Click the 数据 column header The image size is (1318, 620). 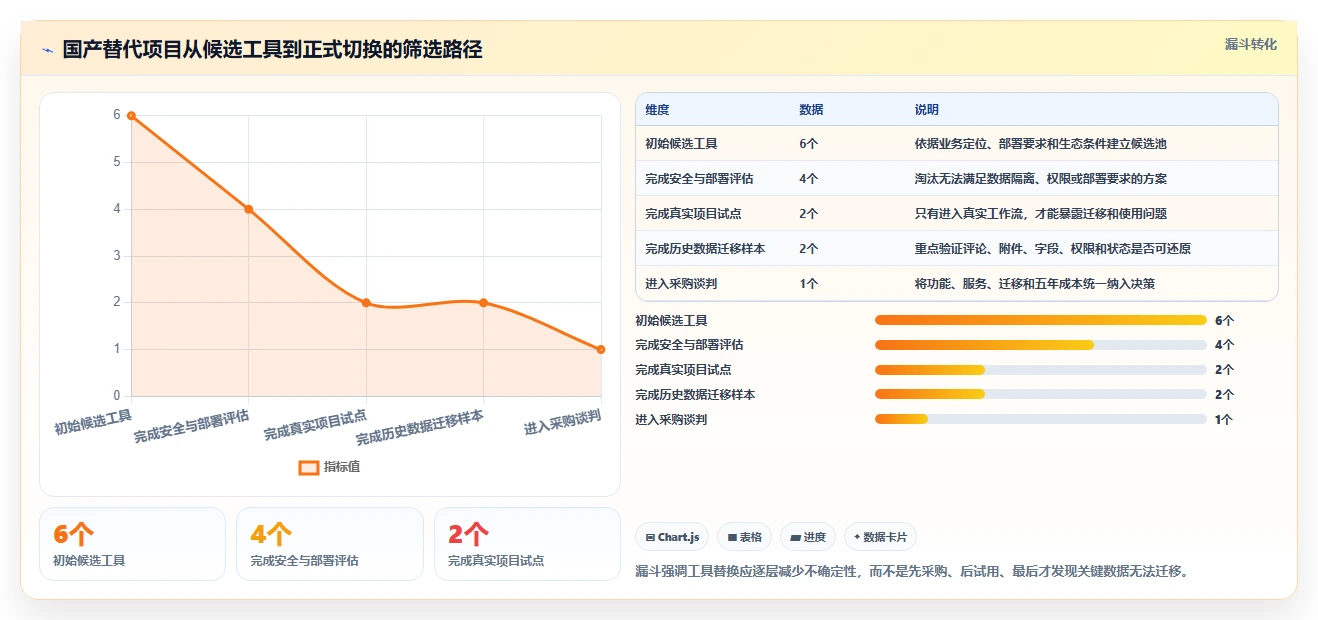(811, 110)
